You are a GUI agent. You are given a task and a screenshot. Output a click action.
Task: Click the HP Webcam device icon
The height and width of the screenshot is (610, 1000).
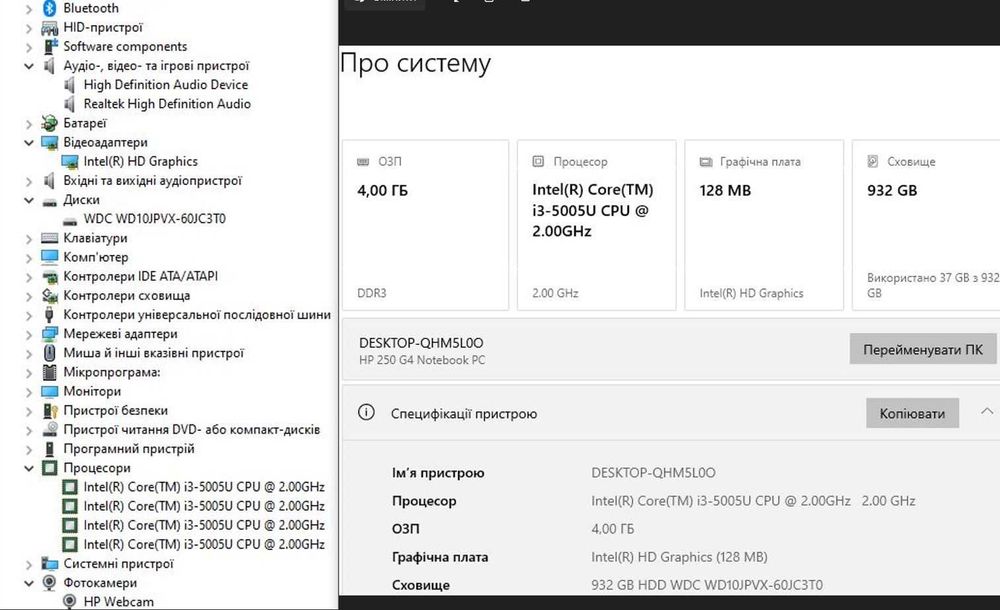[70, 602]
